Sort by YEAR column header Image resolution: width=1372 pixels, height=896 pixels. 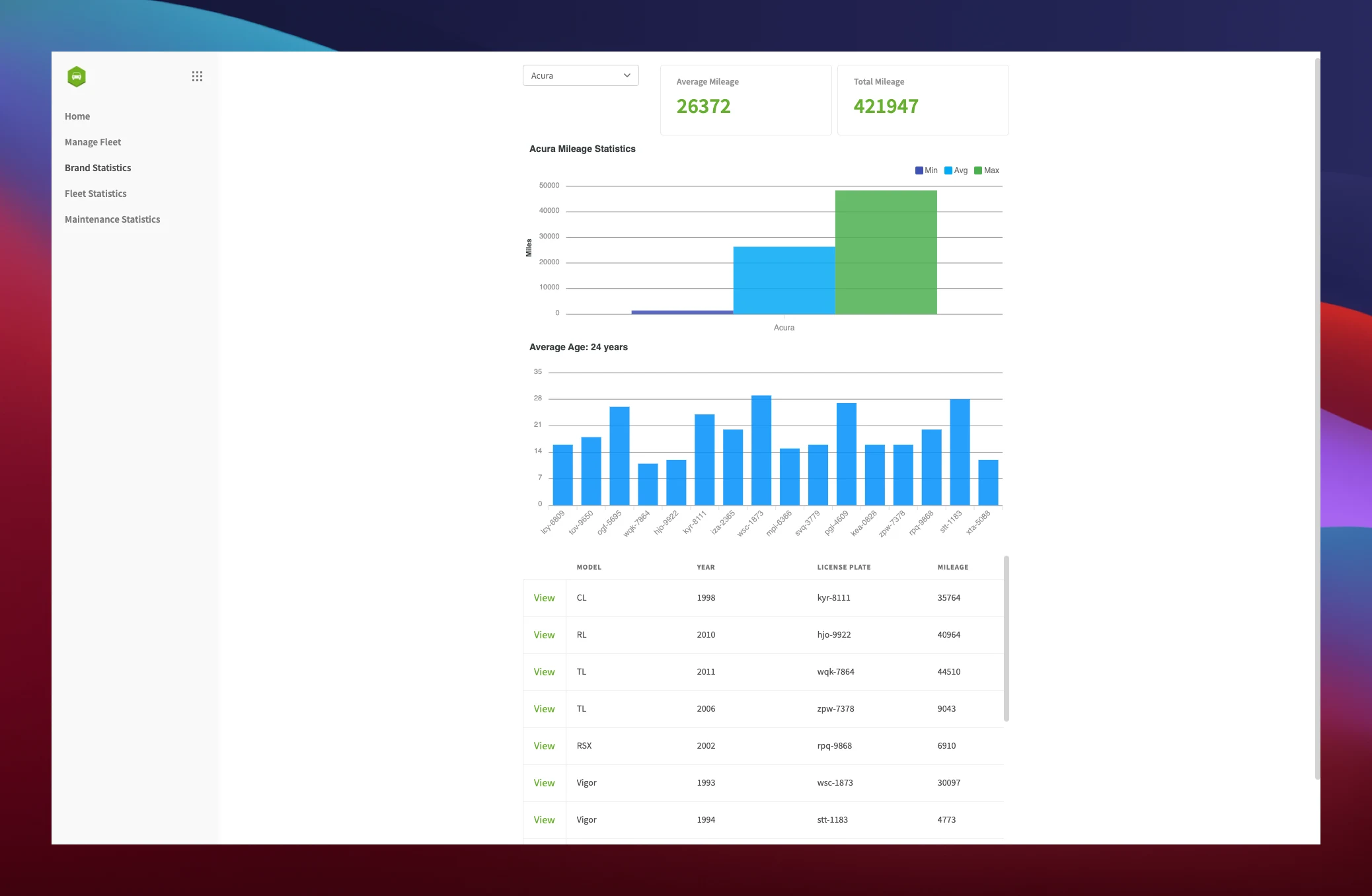click(706, 567)
